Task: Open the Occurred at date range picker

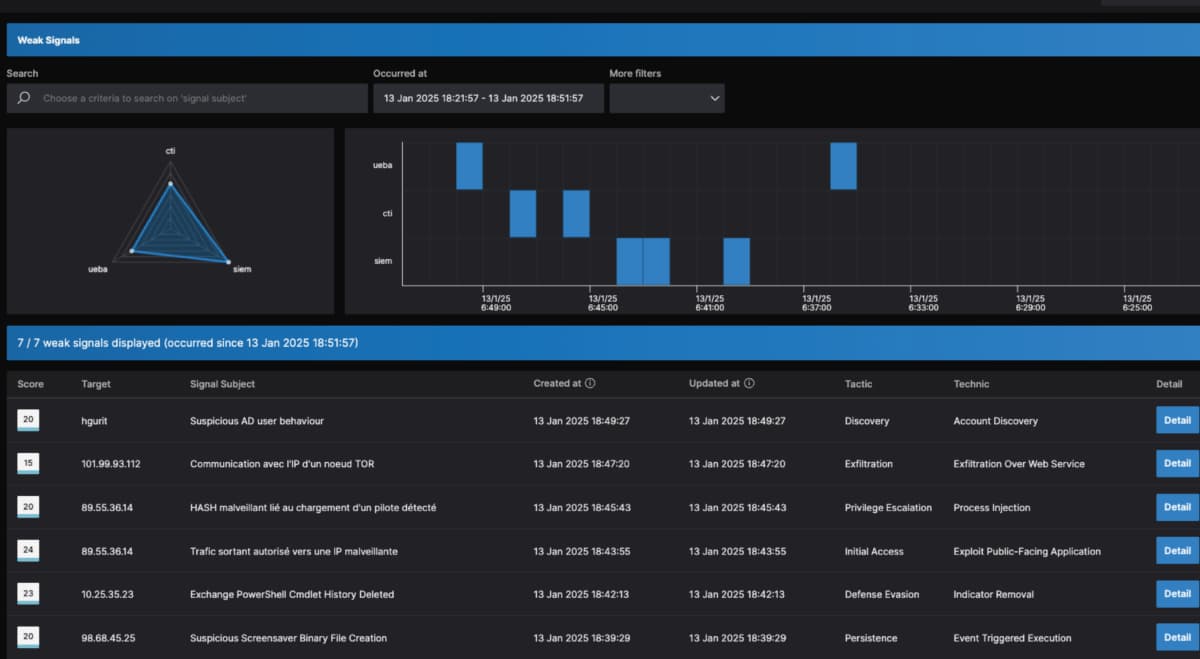Action: 487,98
